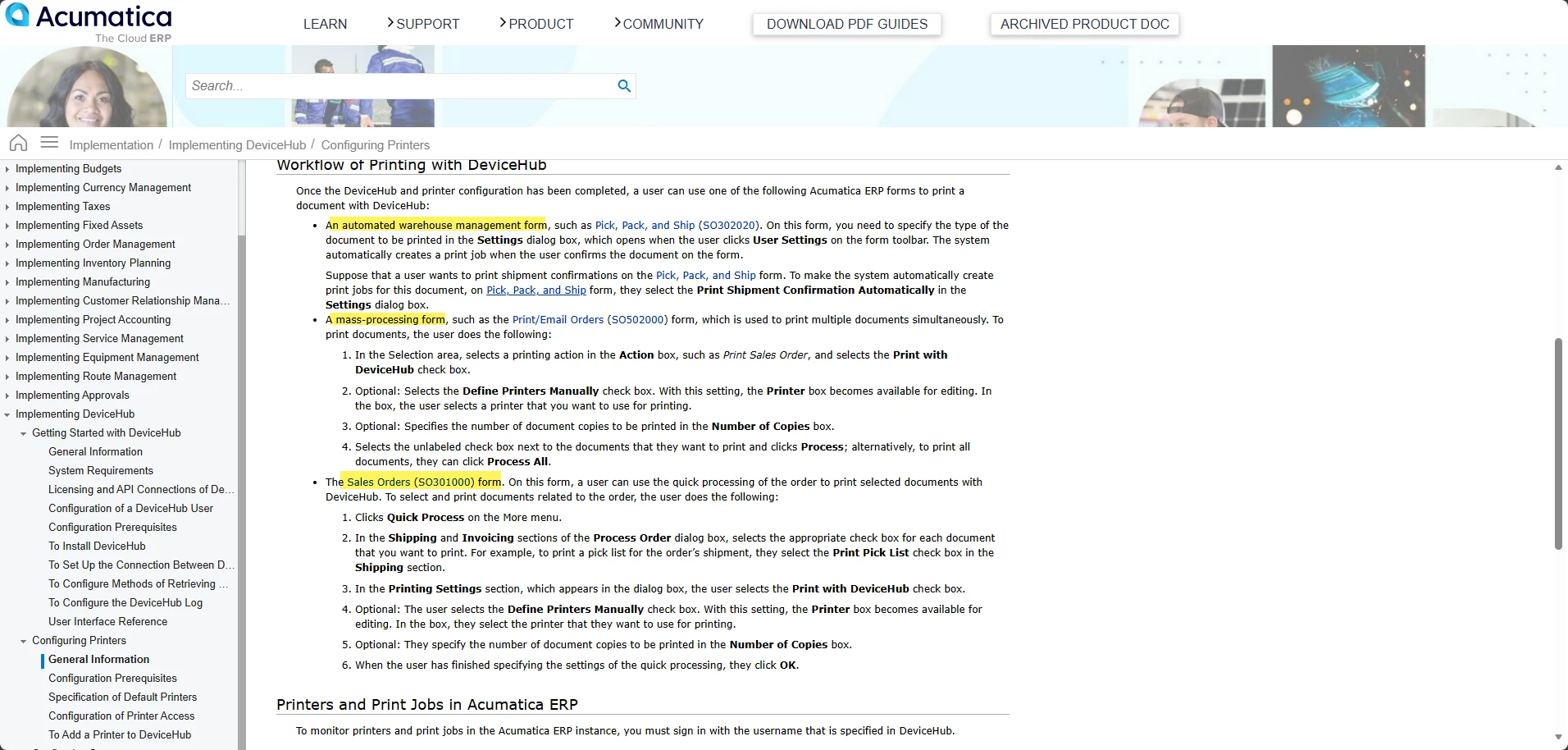Click highlighted 'A mass-processing form' text
This screenshot has height=750, width=1568.
coord(385,320)
